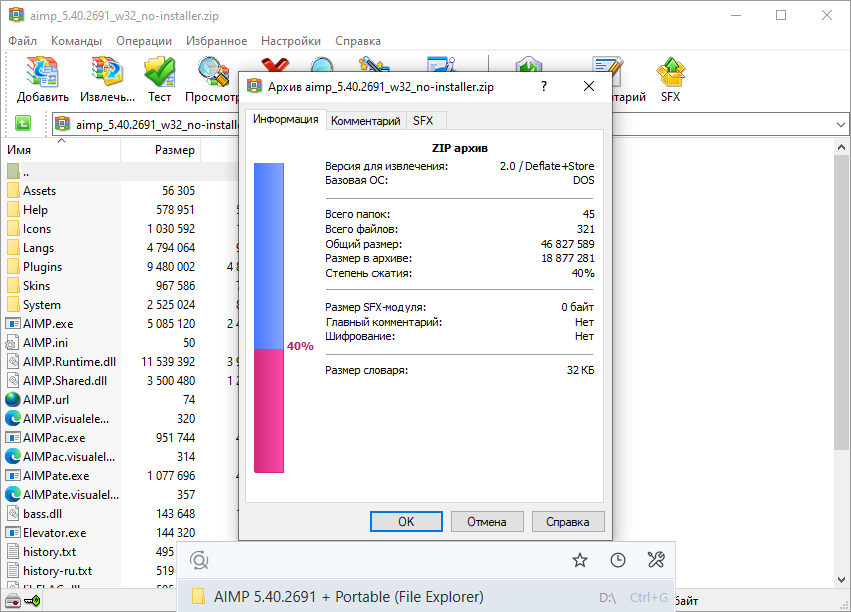Click the AIMPate.visualel... Edge icon

pos(13,494)
